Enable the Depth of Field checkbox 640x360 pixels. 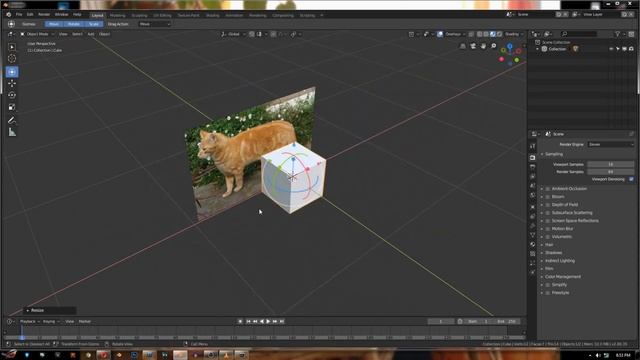tap(548, 205)
